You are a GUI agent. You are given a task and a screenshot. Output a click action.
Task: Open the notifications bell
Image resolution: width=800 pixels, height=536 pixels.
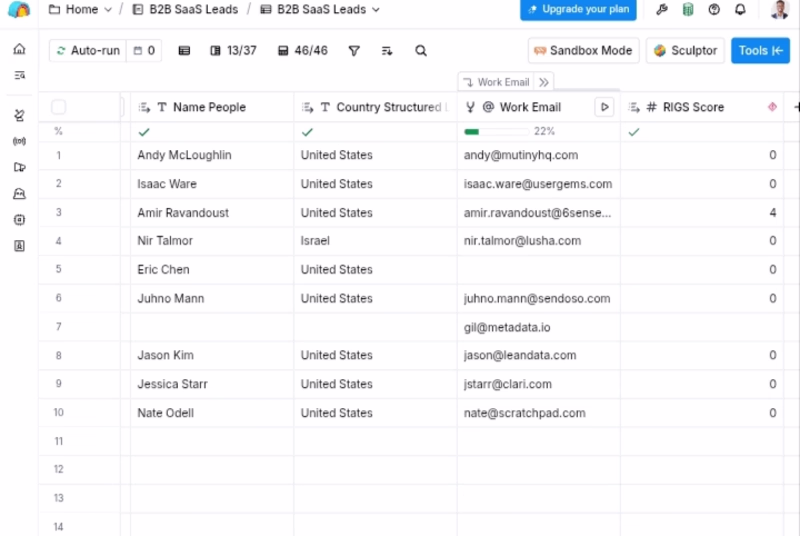(x=740, y=9)
